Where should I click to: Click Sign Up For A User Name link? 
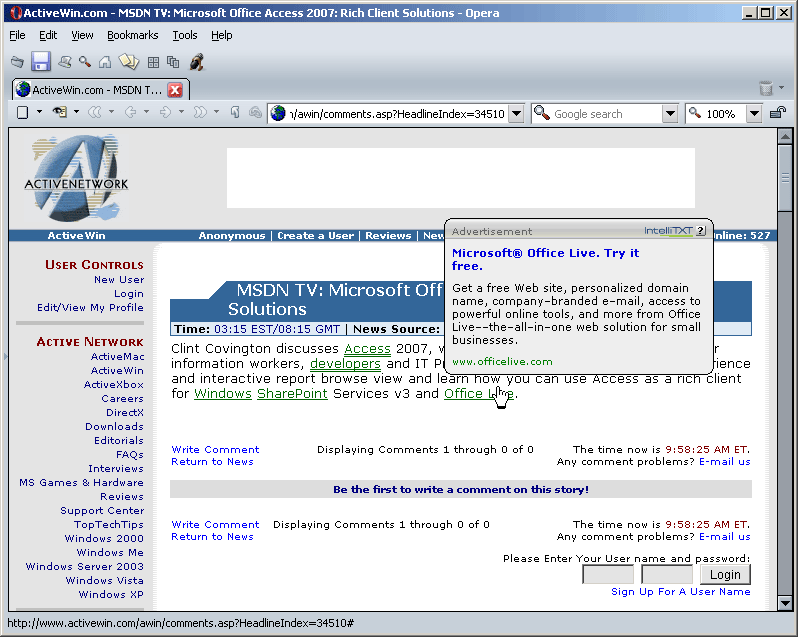680,592
